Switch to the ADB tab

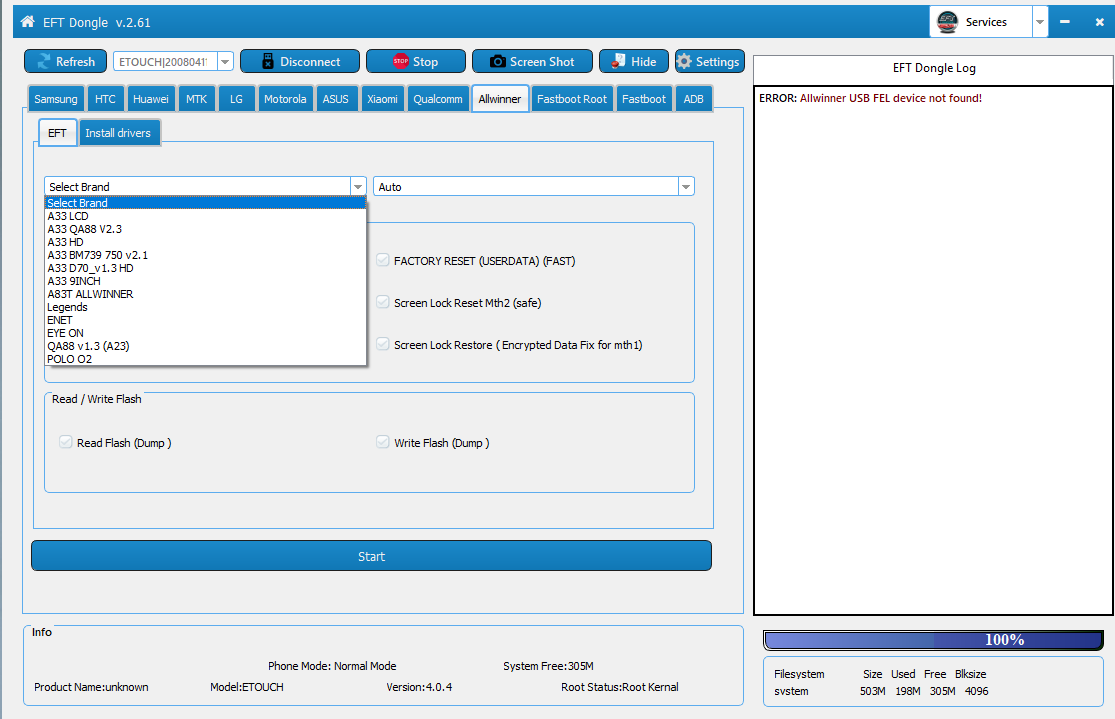(693, 99)
